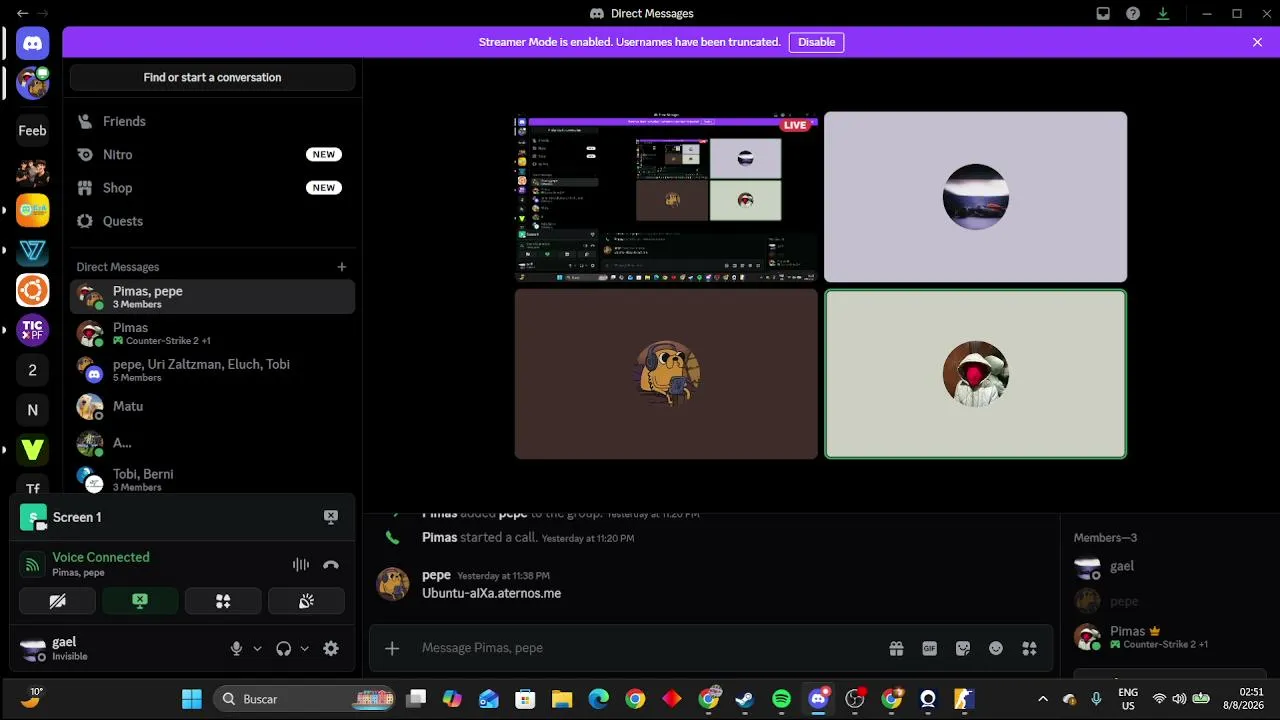Open User Settings gear icon
This screenshot has height=720, width=1280.
coord(331,649)
